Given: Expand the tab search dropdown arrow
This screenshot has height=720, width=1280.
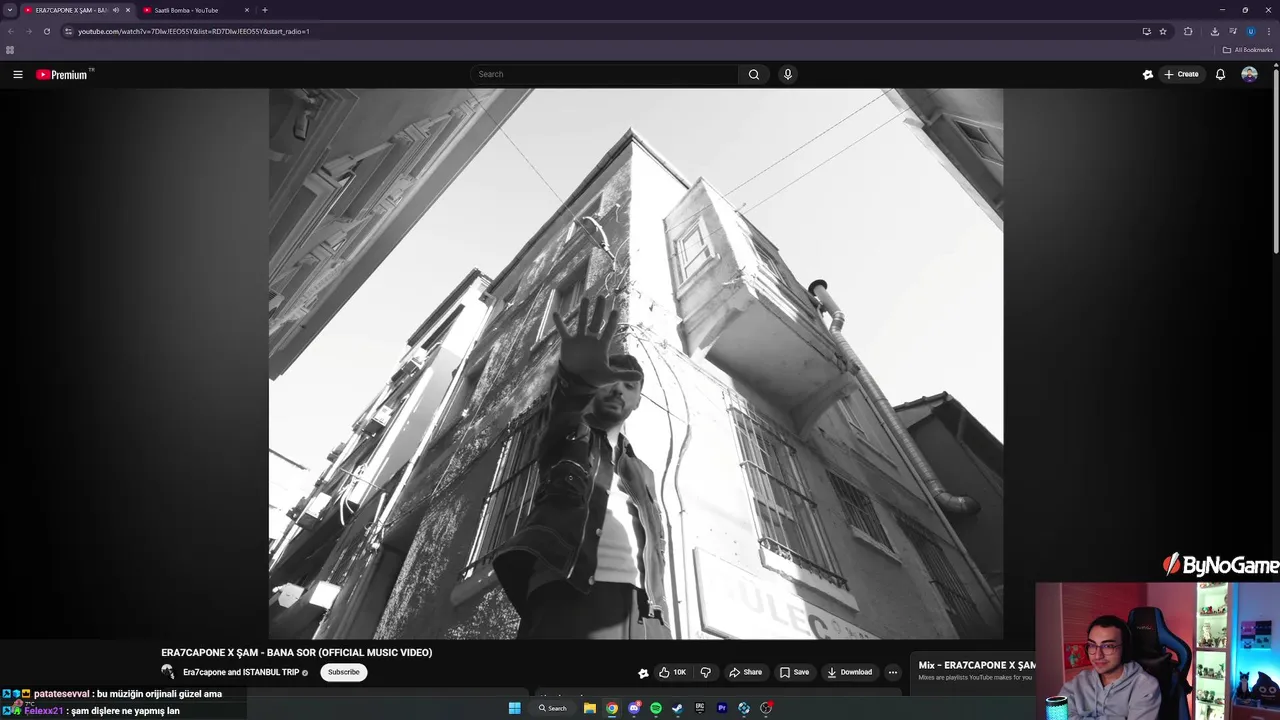Looking at the screenshot, I should 9,10.
